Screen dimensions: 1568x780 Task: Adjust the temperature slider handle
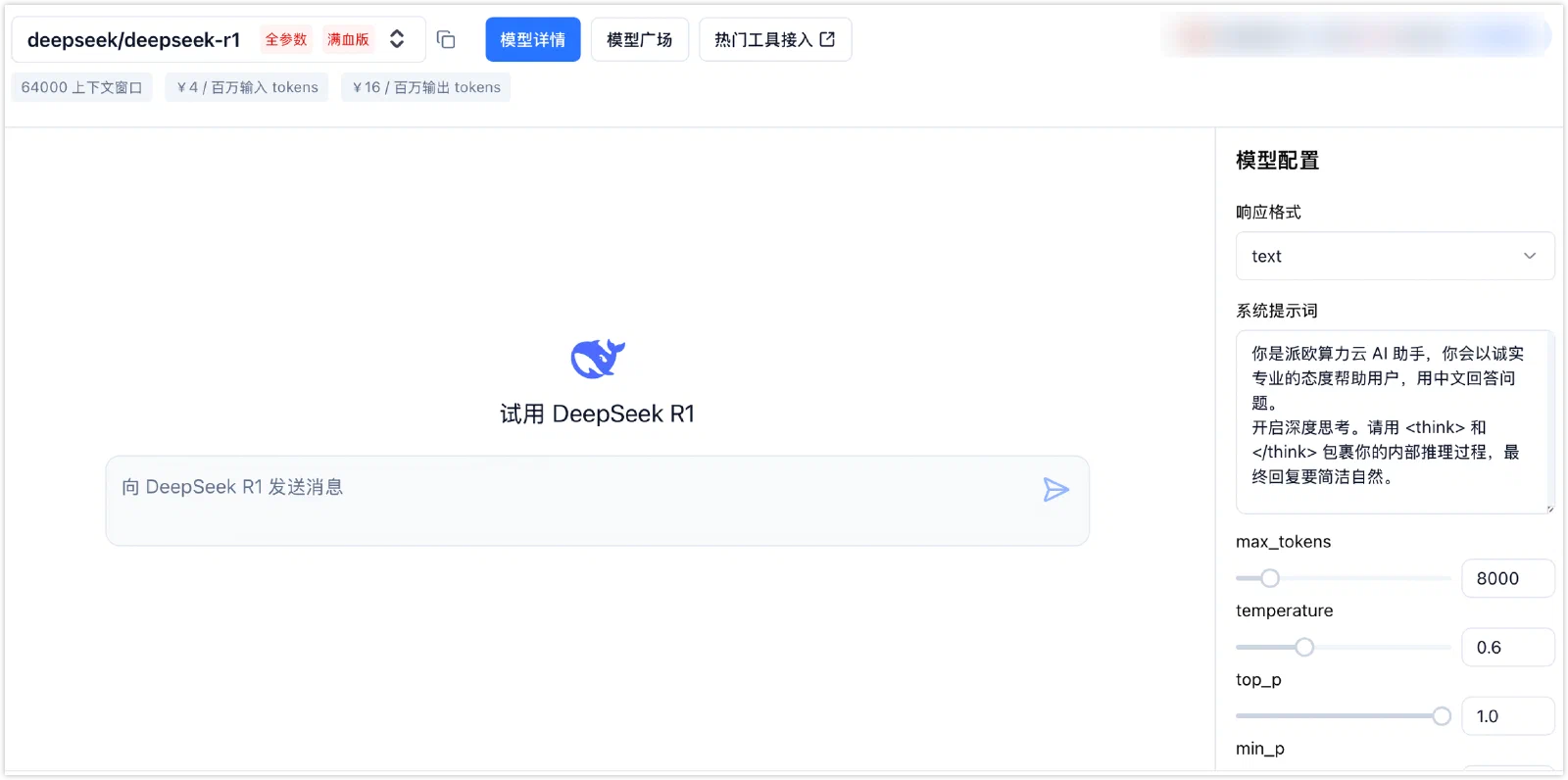pos(1304,647)
